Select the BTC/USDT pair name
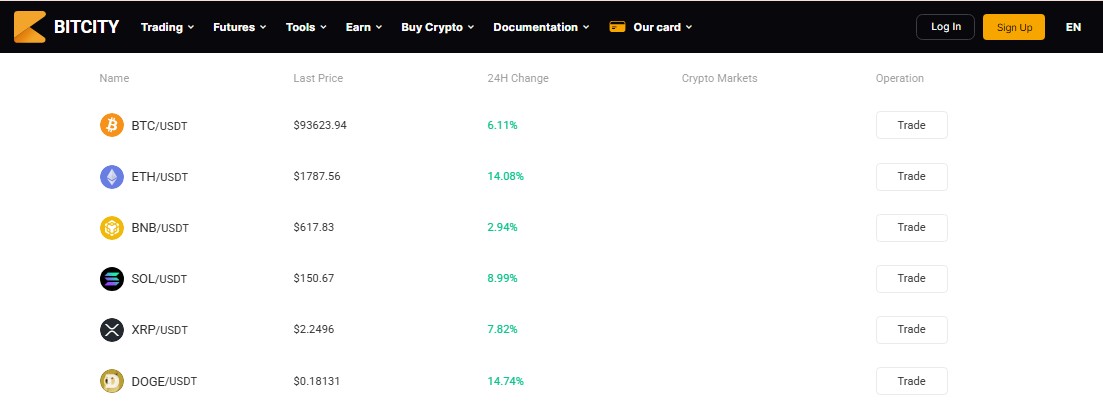Screen dimensions: 1103x408 (x=160, y=126)
